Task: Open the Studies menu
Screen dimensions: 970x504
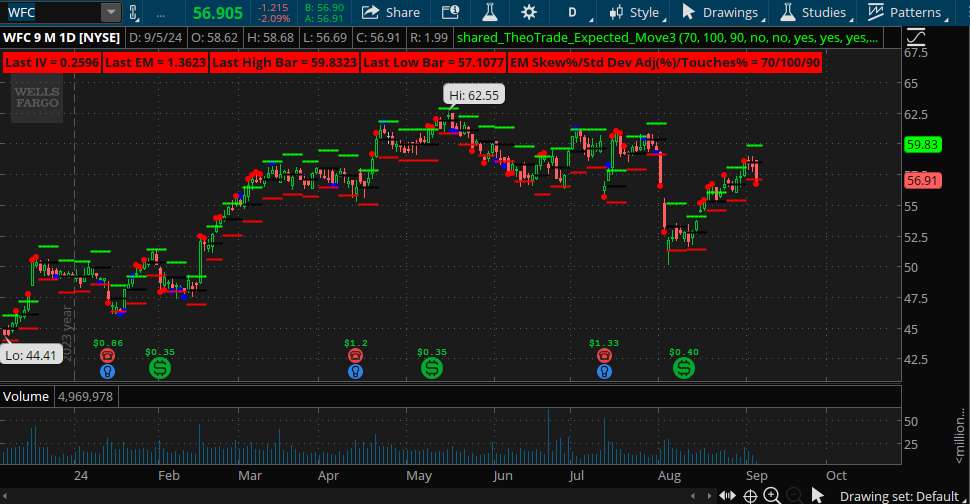Action: tap(815, 12)
